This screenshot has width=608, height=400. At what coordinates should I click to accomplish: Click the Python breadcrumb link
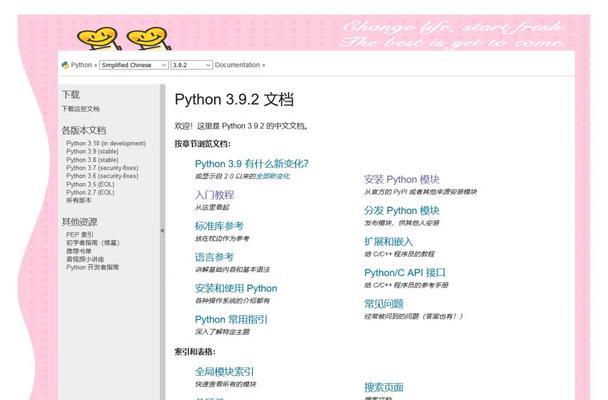(81, 65)
